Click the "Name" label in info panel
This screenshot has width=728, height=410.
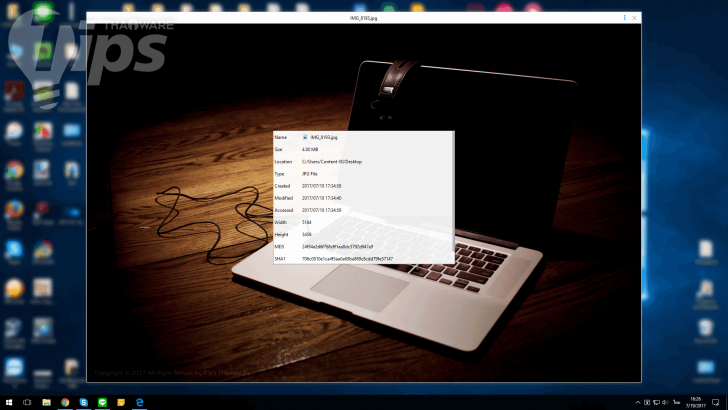(x=280, y=137)
